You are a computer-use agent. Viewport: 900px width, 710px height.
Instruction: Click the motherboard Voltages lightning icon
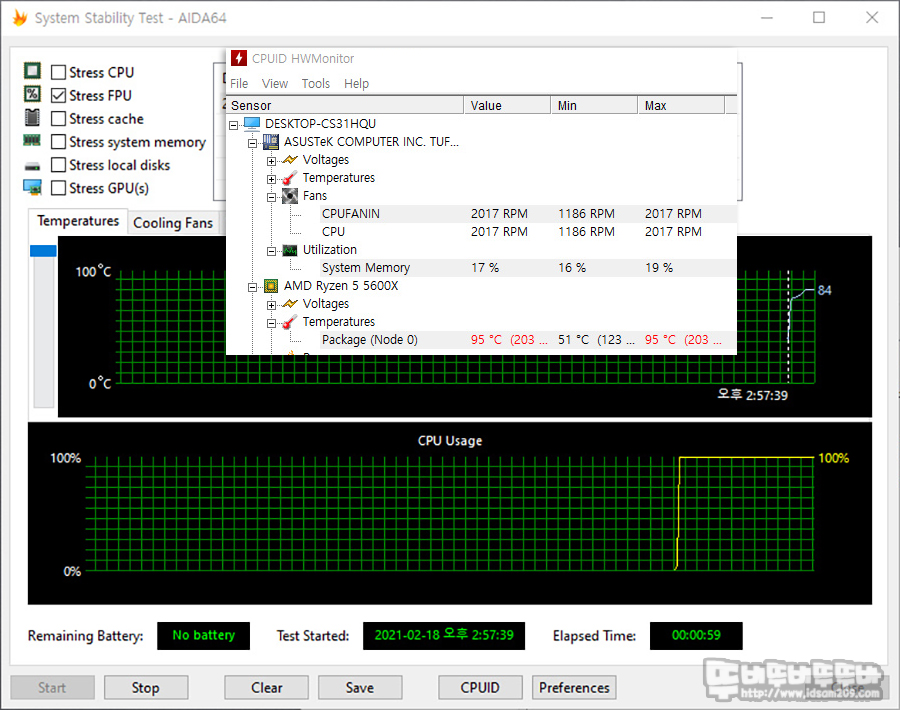click(x=290, y=160)
